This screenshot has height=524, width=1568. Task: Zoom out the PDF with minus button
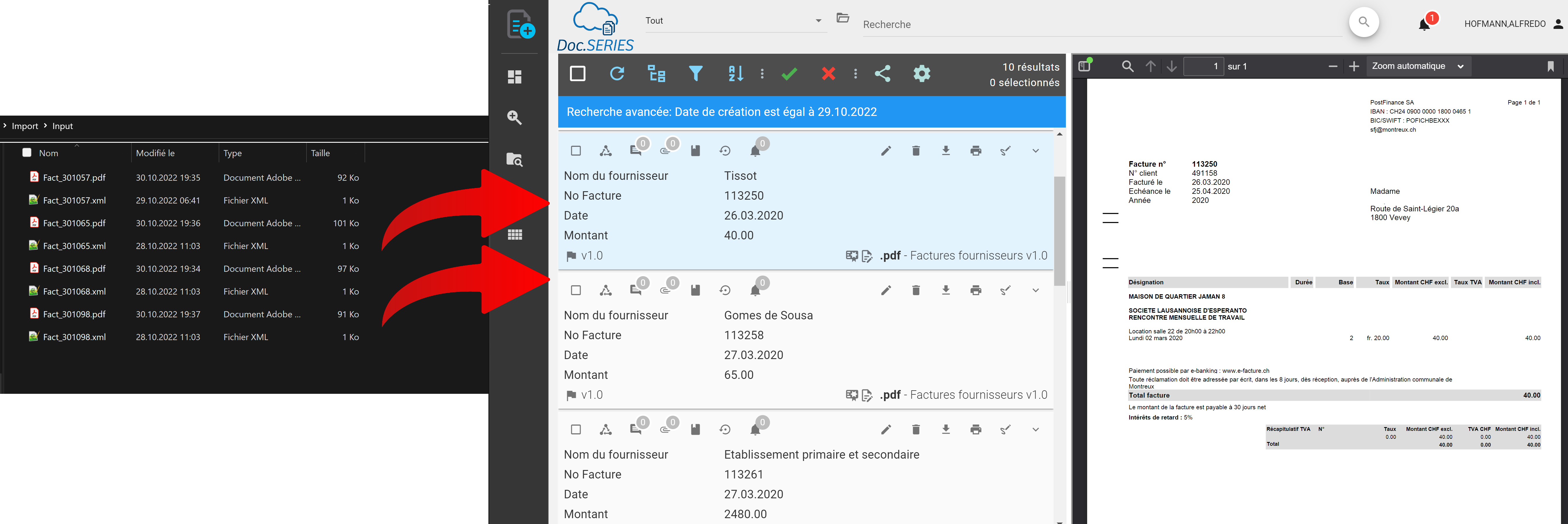1333,67
